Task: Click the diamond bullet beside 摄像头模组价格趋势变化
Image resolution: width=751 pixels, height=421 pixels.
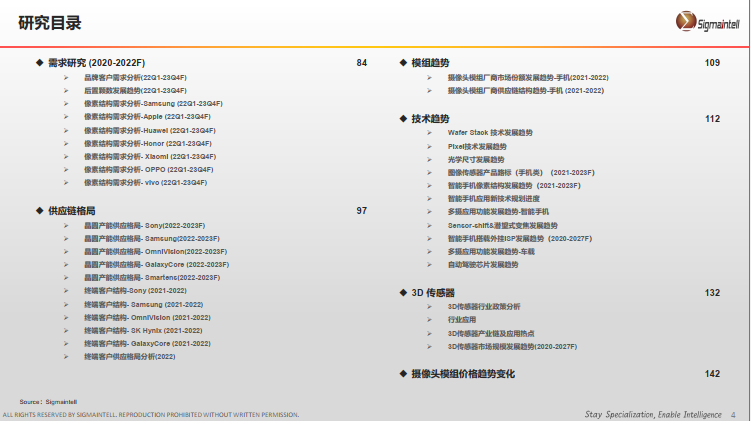Action: 402,373
